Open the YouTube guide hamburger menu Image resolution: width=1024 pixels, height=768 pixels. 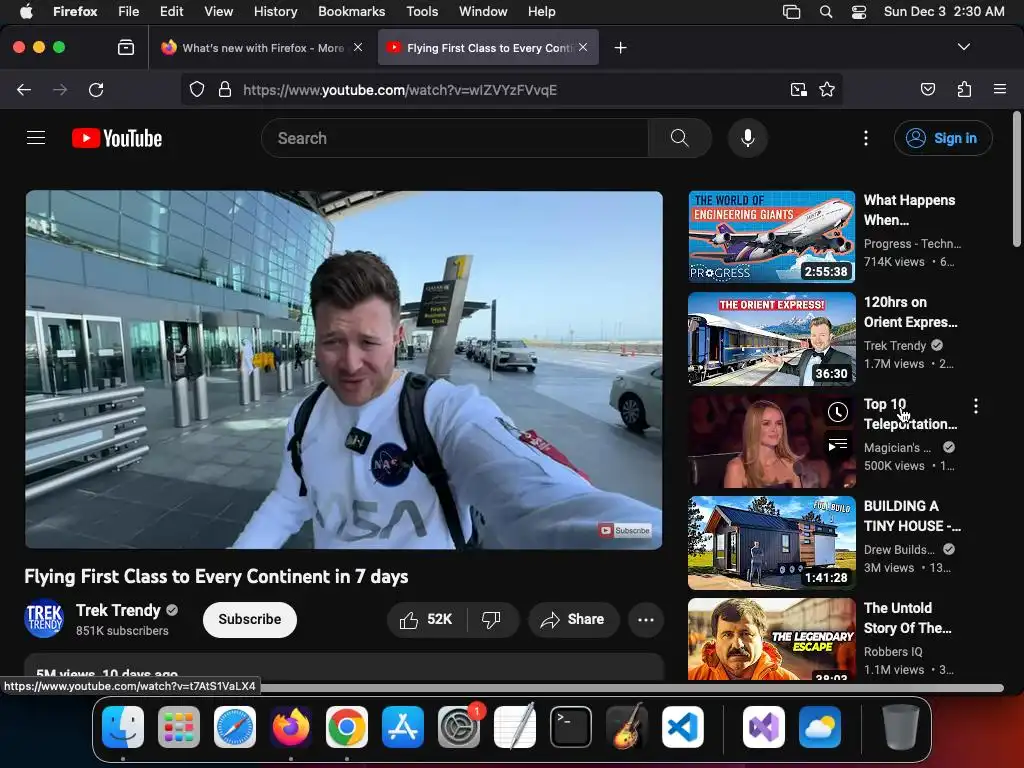(x=36, y=138)
